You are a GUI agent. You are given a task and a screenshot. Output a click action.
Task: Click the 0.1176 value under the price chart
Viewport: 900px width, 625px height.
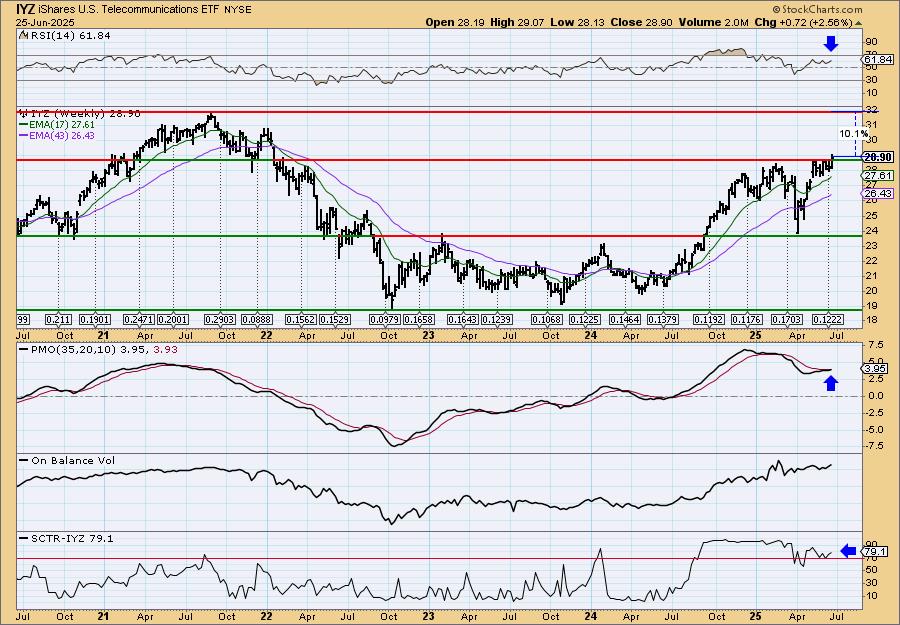747,320
